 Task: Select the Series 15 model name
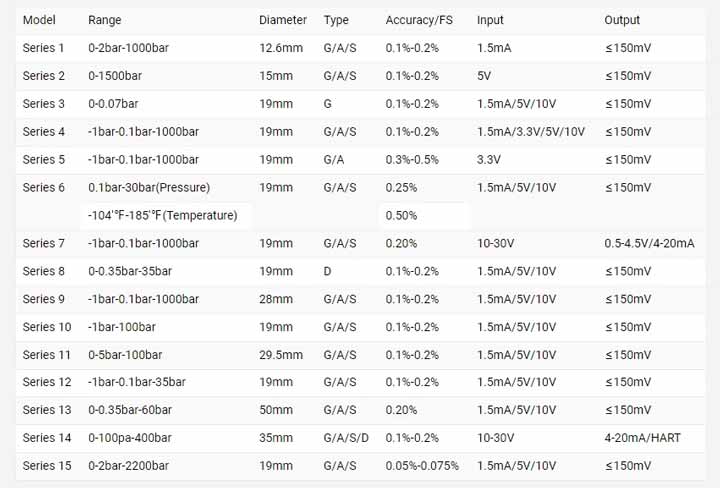click(47, 466)
